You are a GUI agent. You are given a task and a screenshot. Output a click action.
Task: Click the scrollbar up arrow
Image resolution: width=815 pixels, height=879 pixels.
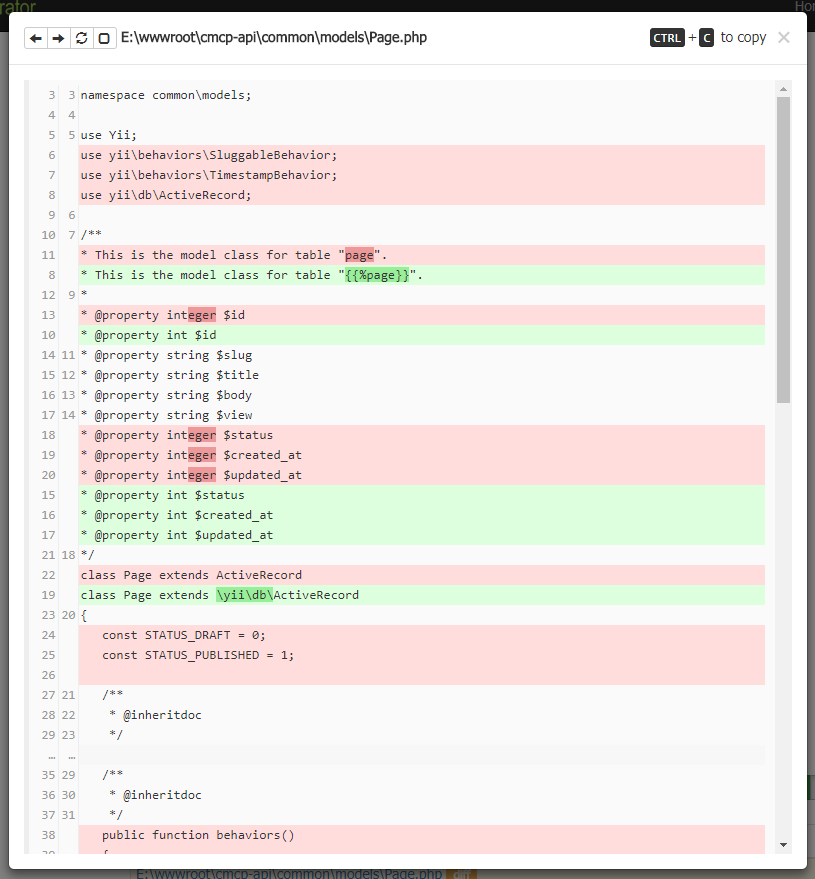tap(783, 90)
